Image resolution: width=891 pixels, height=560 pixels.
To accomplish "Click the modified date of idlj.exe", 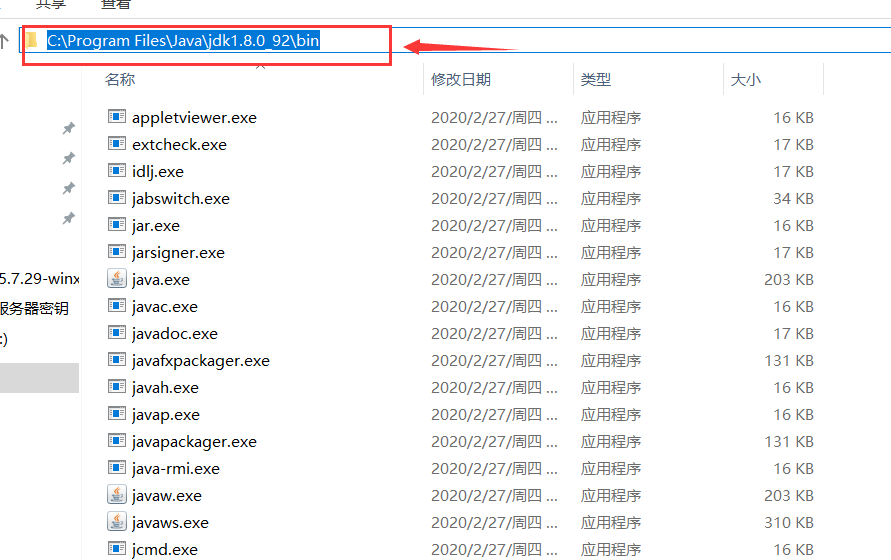I will pos(494,172).
